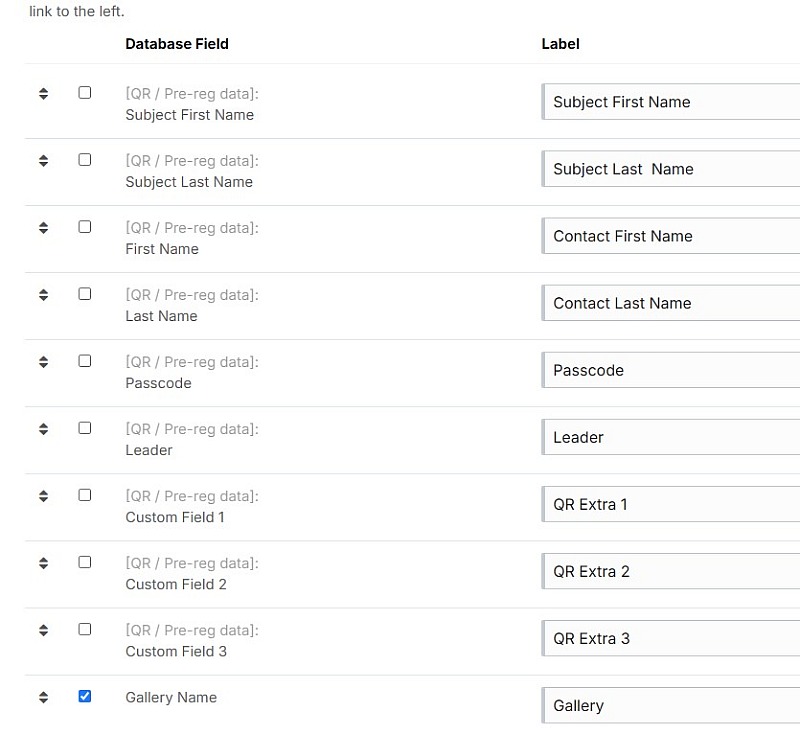Click the Gallery label text box
The image size is (800, 734).
point(670,705)
